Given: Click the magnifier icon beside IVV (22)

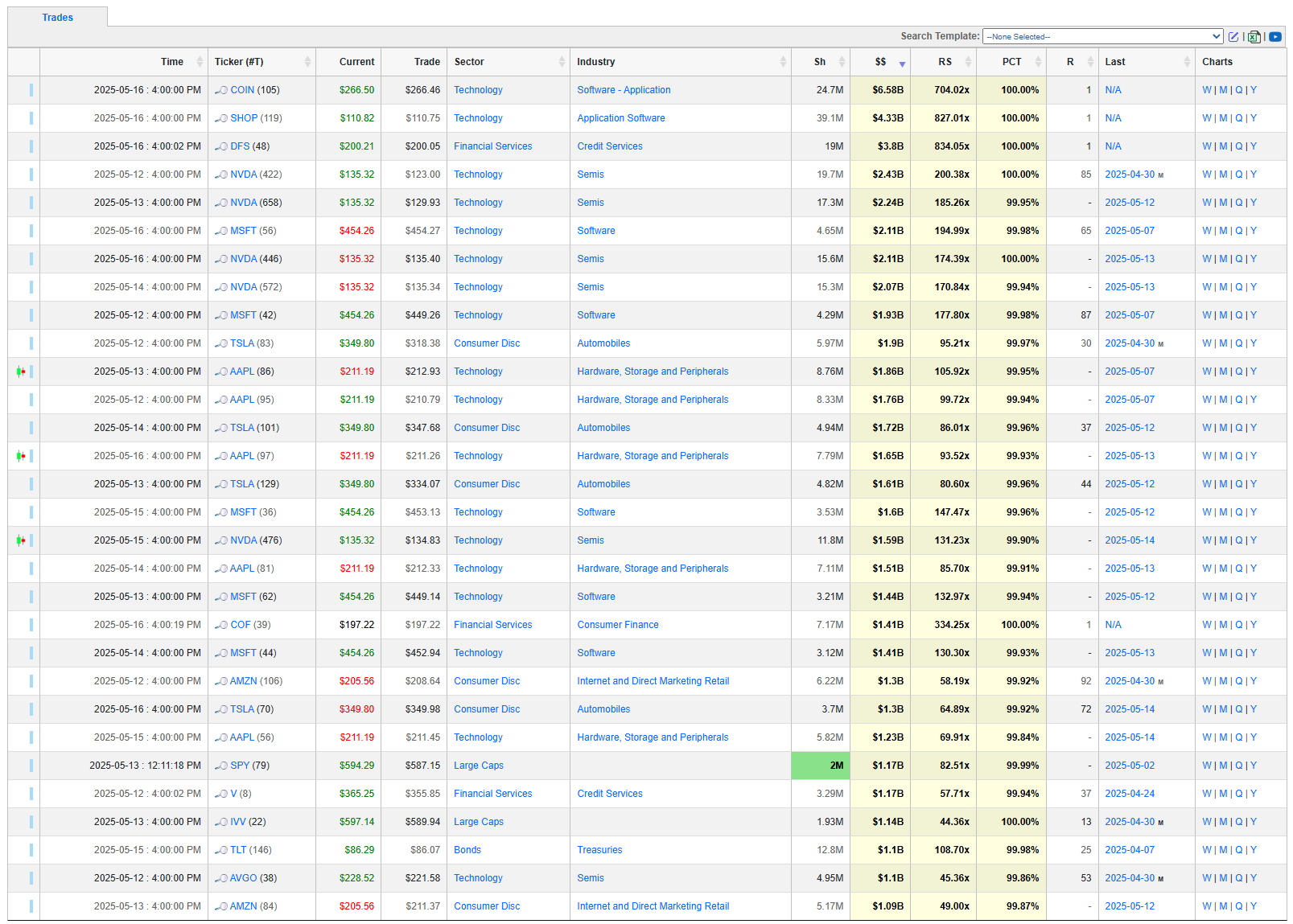Looking at the screenshot, I should tap(221, 822).
